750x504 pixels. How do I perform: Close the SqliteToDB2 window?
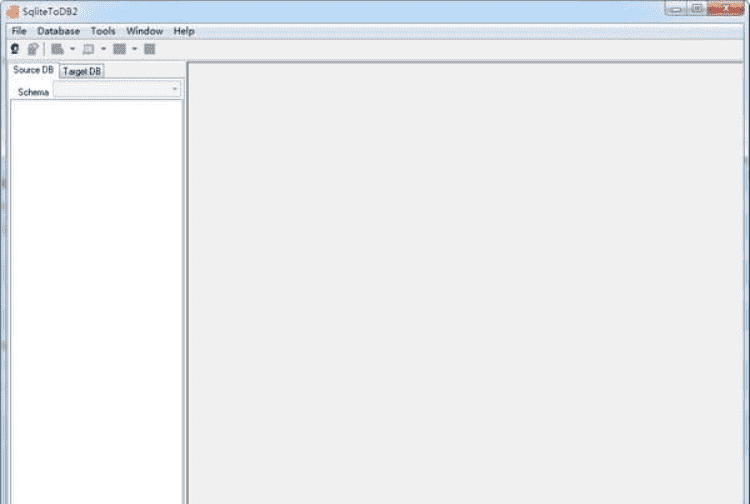point(726,9)
